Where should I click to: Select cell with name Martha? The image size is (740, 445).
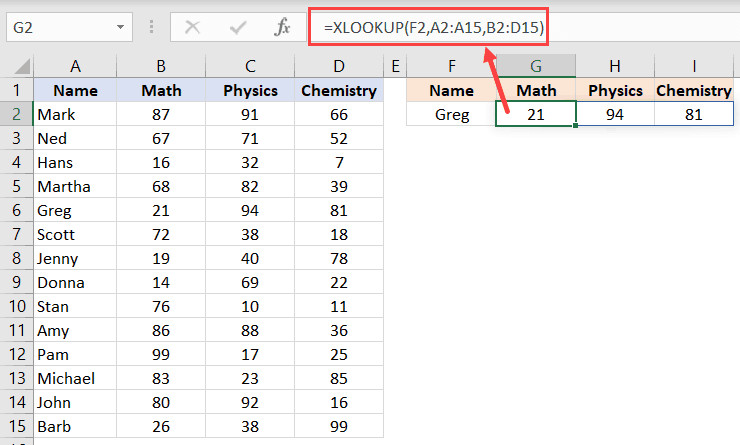75,186
